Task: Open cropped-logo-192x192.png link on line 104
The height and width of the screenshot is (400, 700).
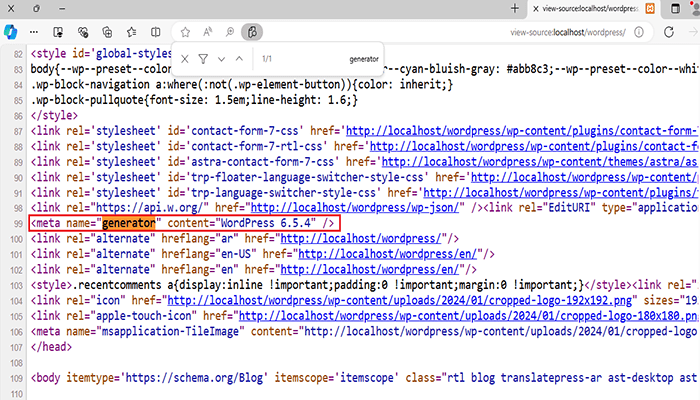Action: pos(400,300)
